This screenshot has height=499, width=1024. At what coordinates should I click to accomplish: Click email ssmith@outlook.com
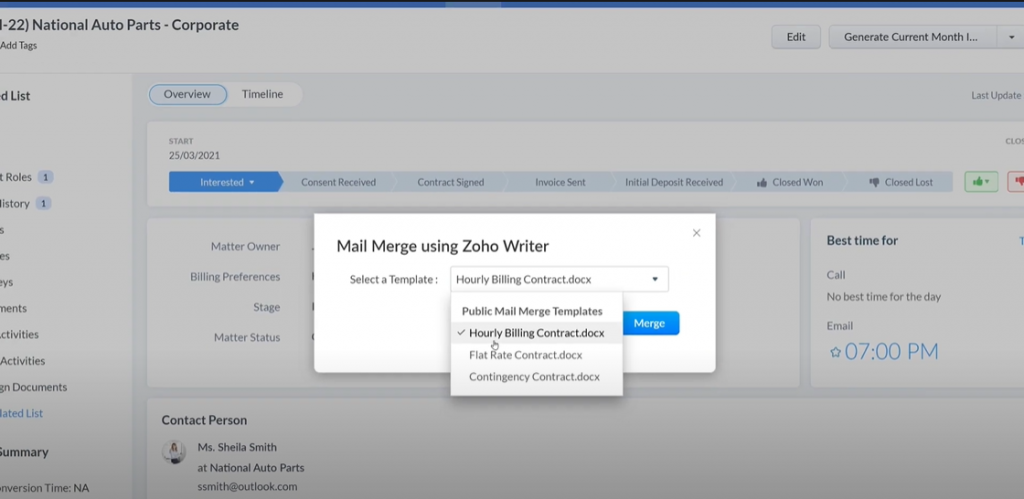tap(247, 487)
